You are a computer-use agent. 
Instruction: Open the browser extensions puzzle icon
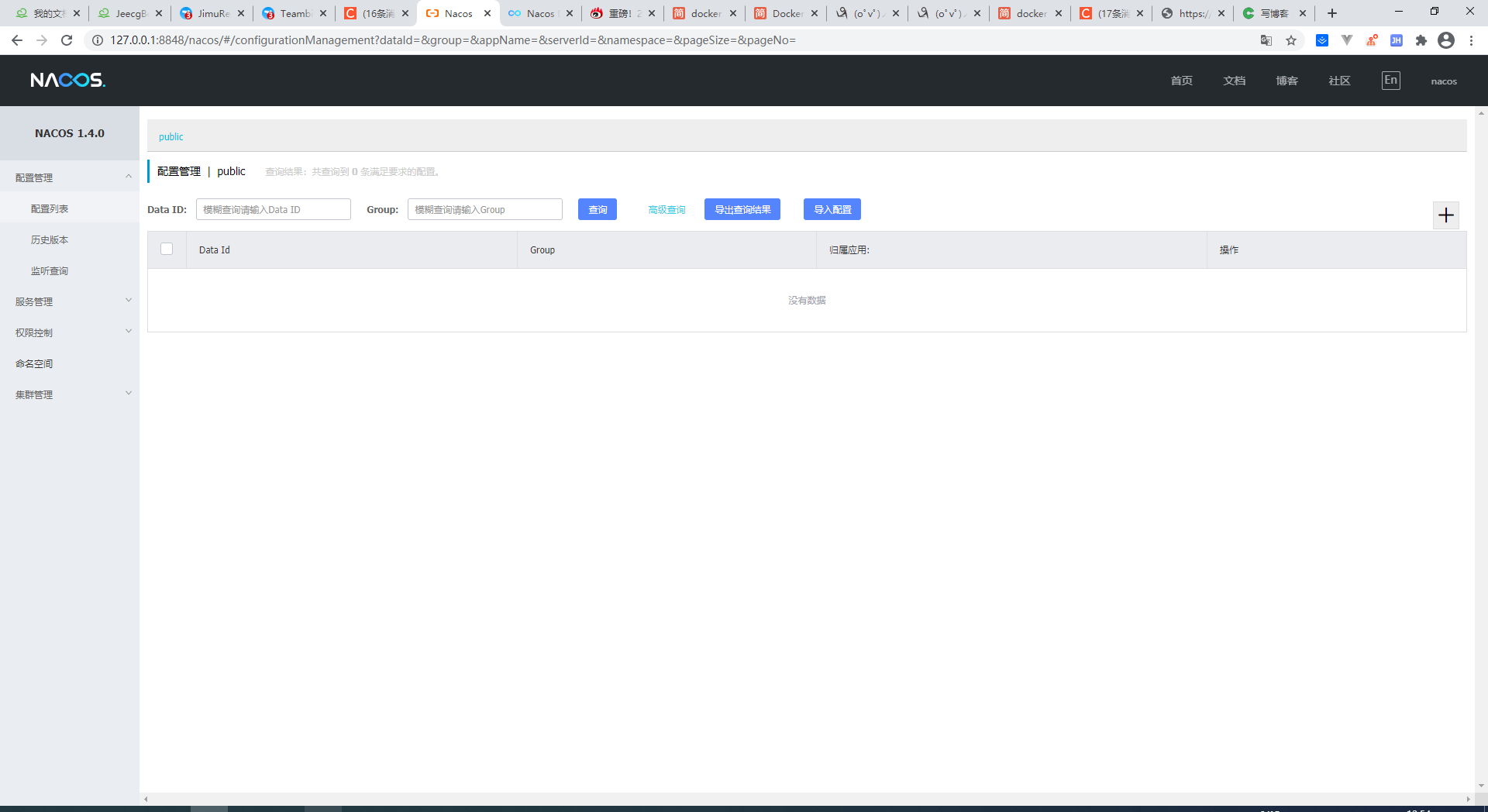1421,40
